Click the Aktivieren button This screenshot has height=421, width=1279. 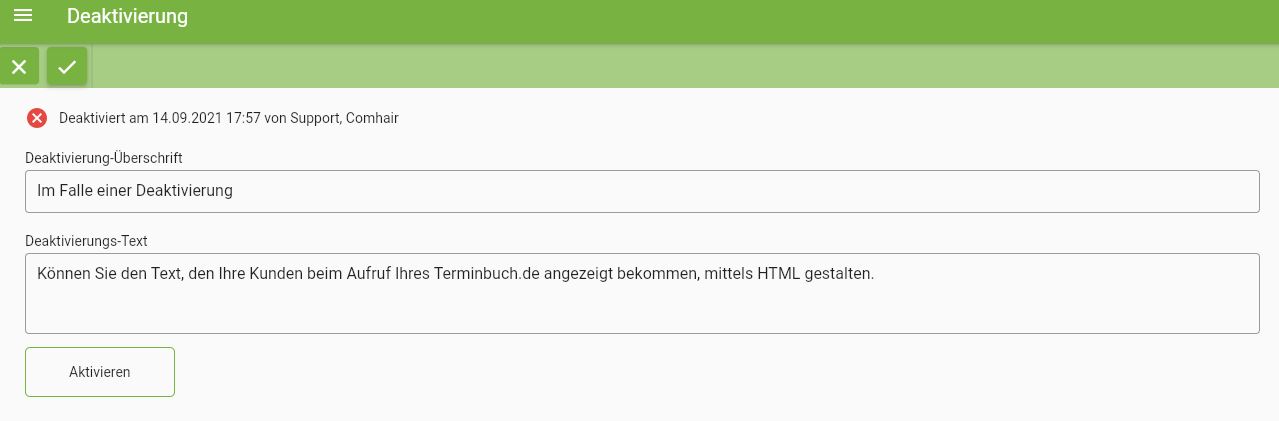[100, 372]
